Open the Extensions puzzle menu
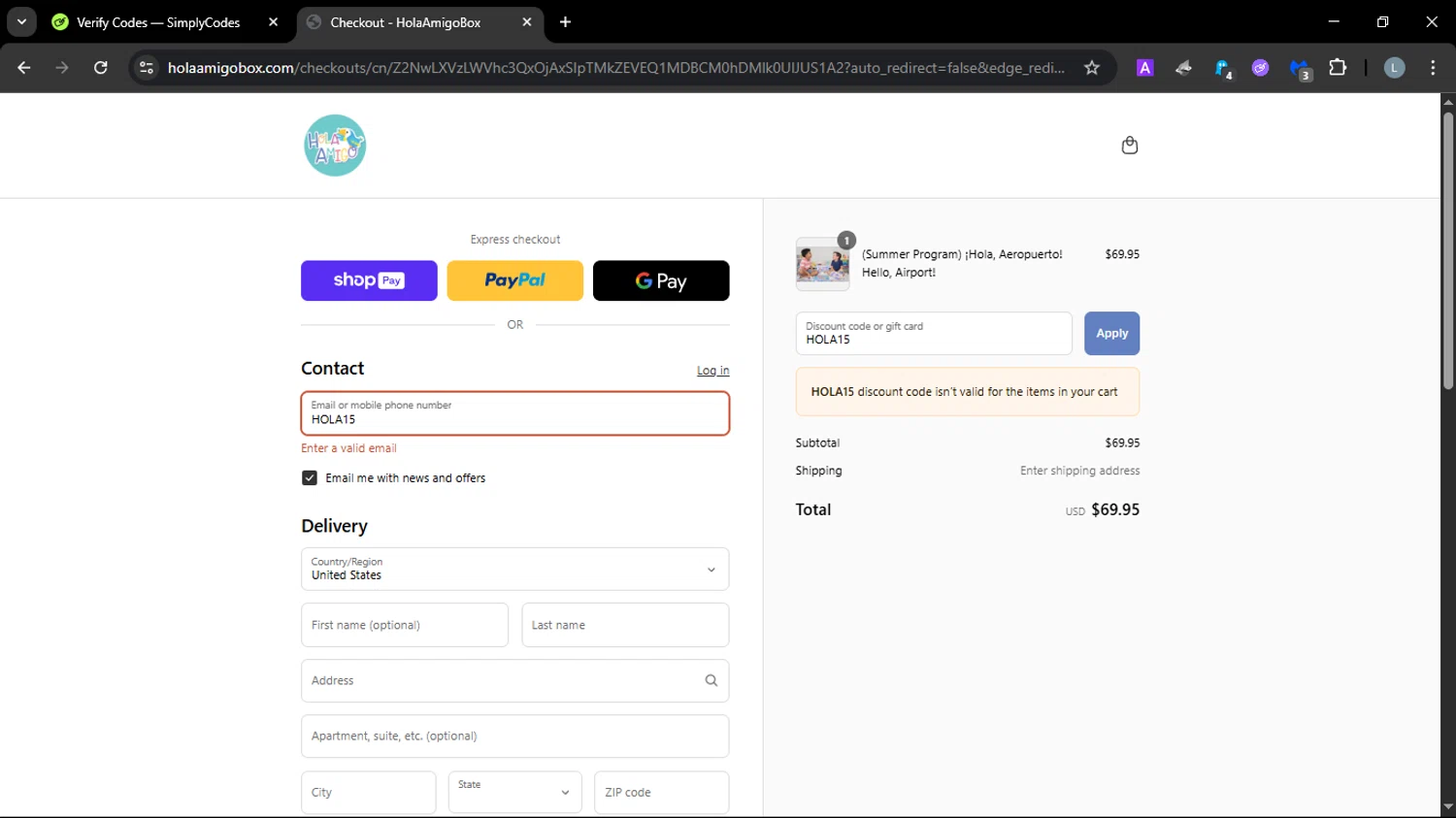 point(1338,68)
